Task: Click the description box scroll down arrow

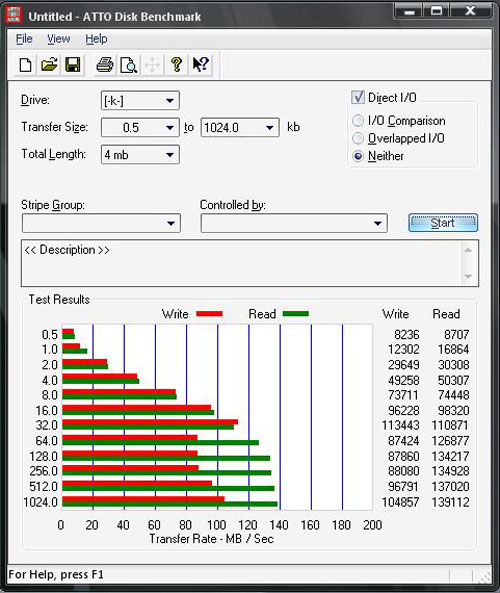Action: click(468, 276)
